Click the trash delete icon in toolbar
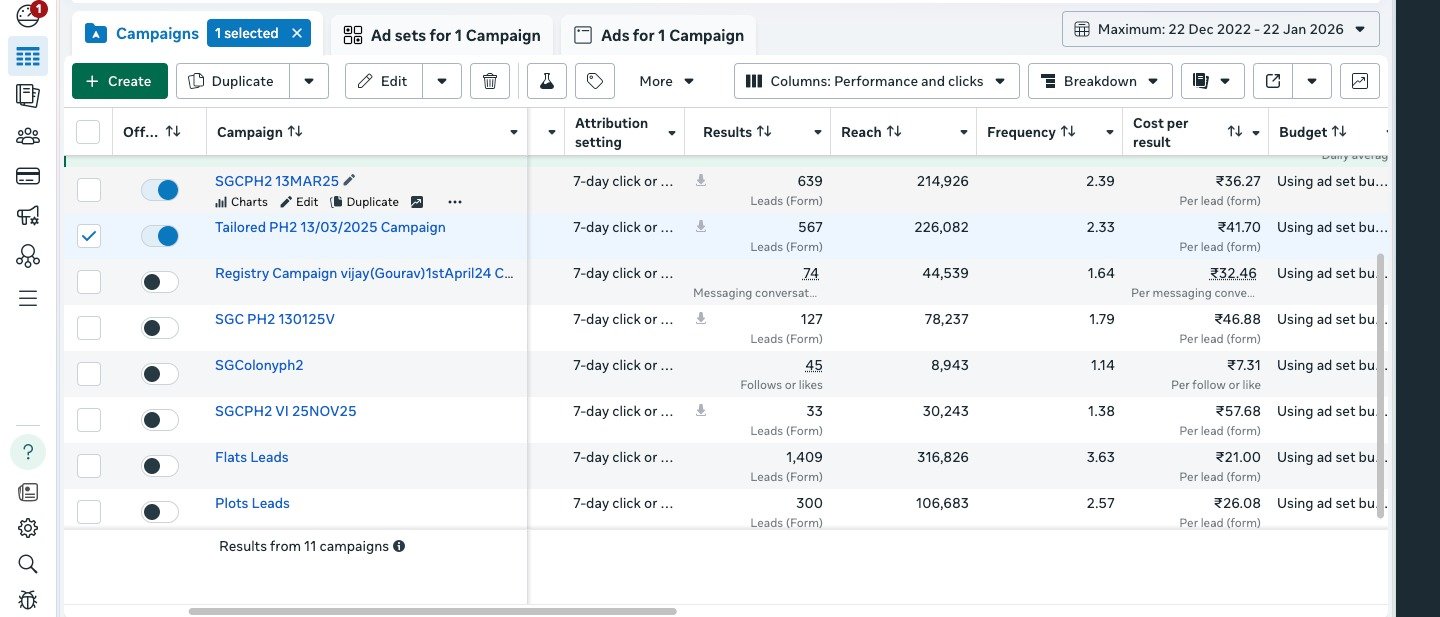 coord(489,81)
